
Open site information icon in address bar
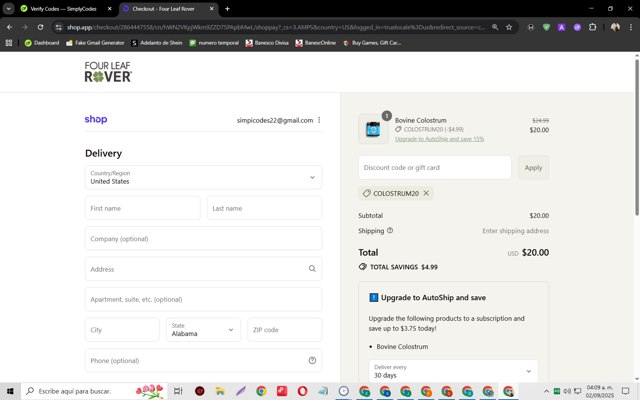tap(59, 27)
